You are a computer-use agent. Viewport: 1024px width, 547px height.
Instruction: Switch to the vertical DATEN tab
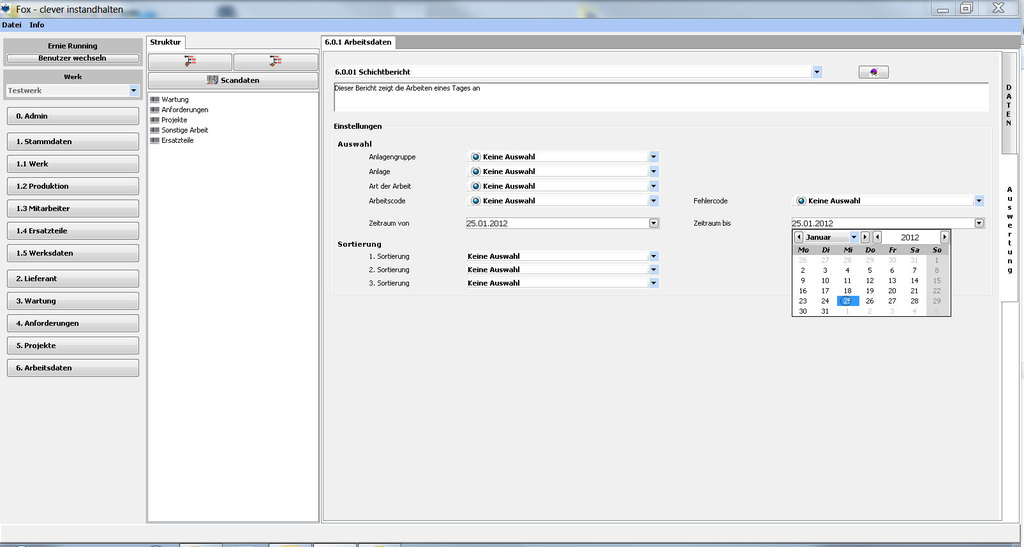click(1008, 105)
